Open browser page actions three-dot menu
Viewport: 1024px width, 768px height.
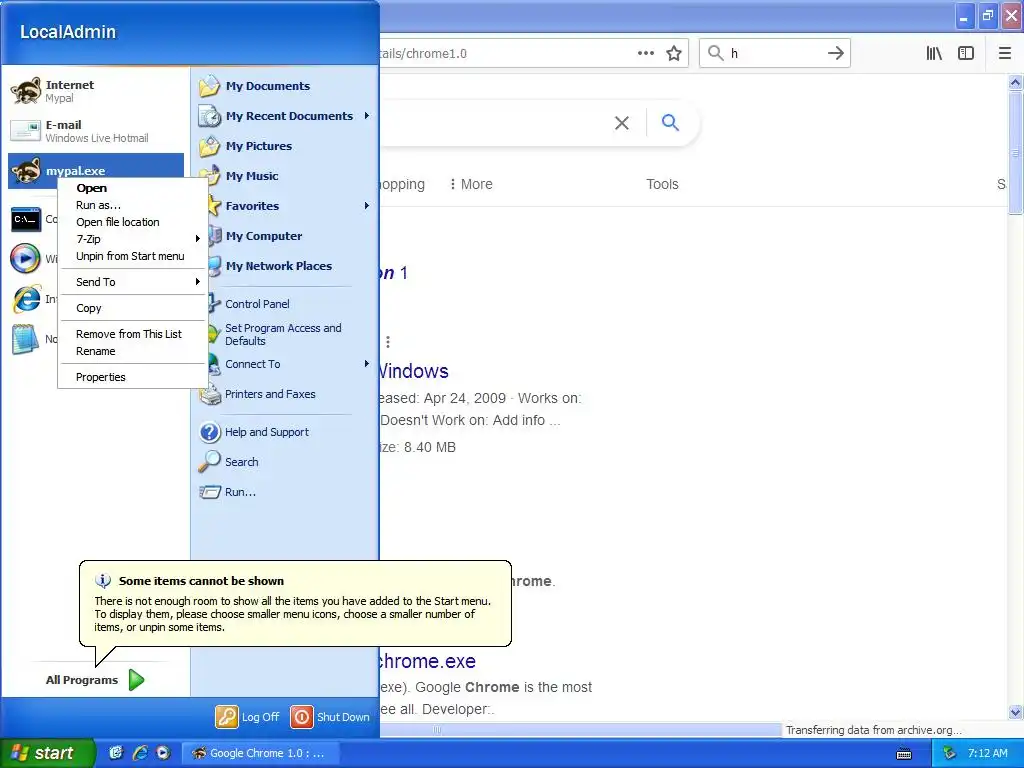coord(646,54)
